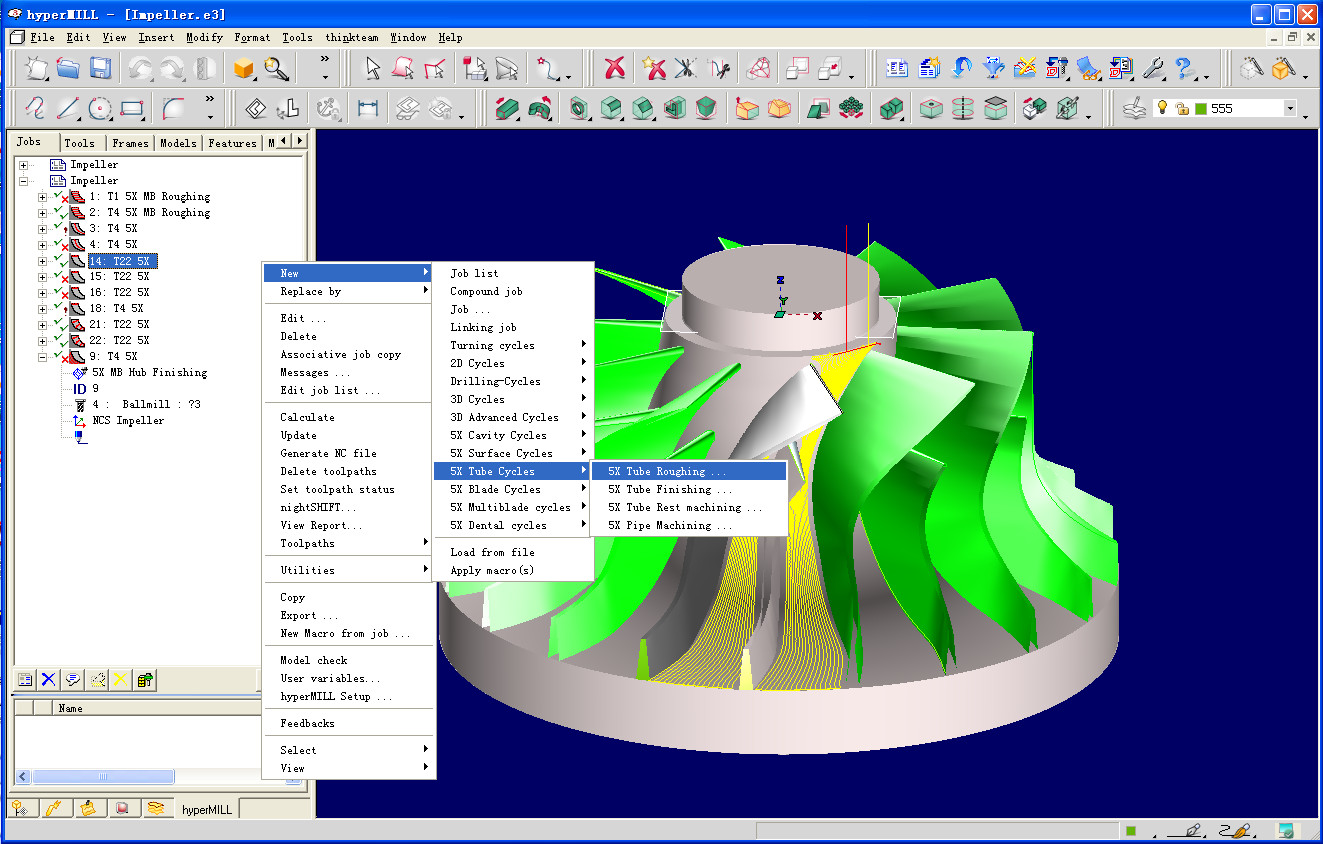Click the Save floppy disk icon
The image size is (1323, 844).
coord(100,68)
